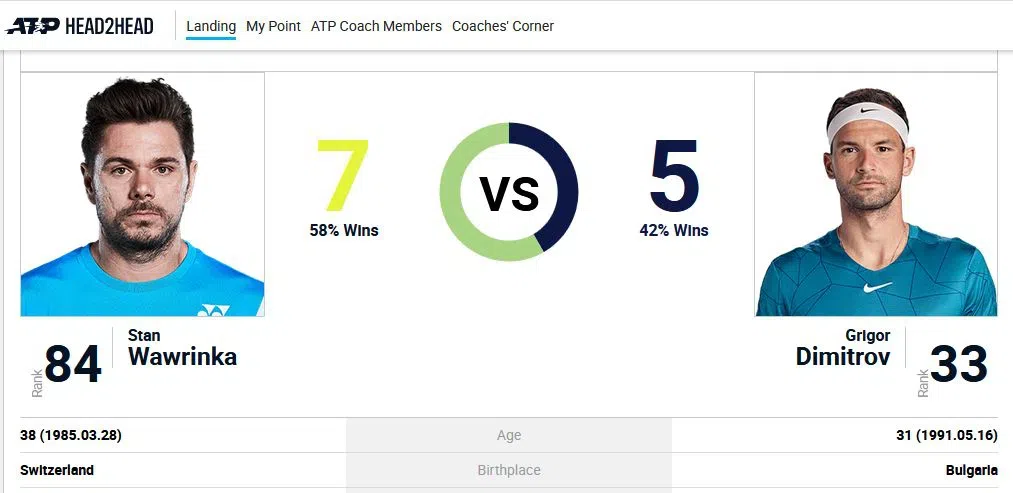
Task: Click Dimitrov's birthplace Bulgaria
Action: click(x=971, y=470)
